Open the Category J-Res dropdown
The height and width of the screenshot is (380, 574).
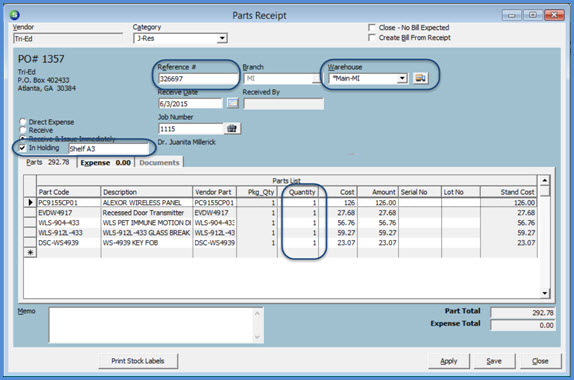222,38
